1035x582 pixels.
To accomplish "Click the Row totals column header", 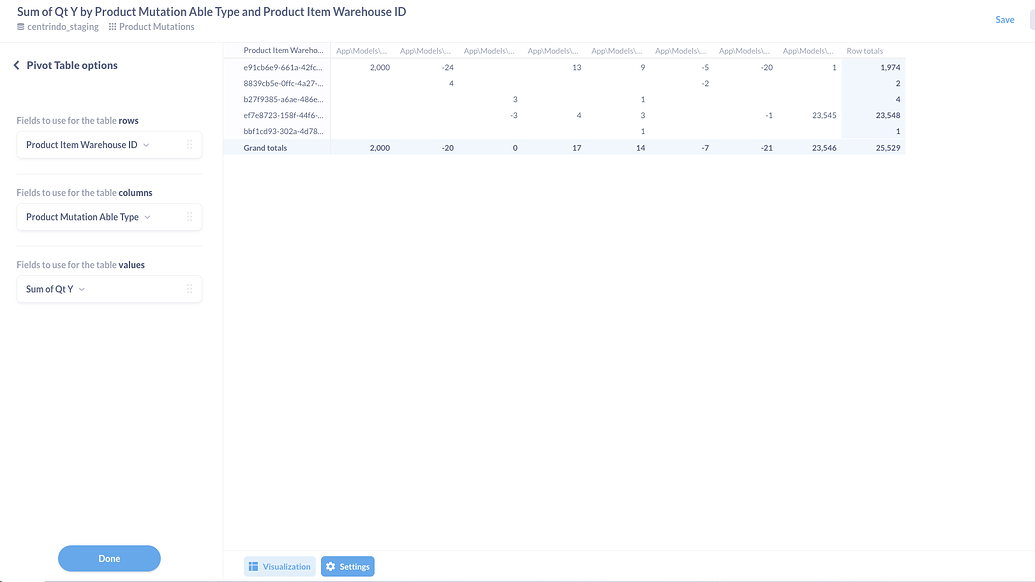I will pyautogui.click(x=864, y=50).
